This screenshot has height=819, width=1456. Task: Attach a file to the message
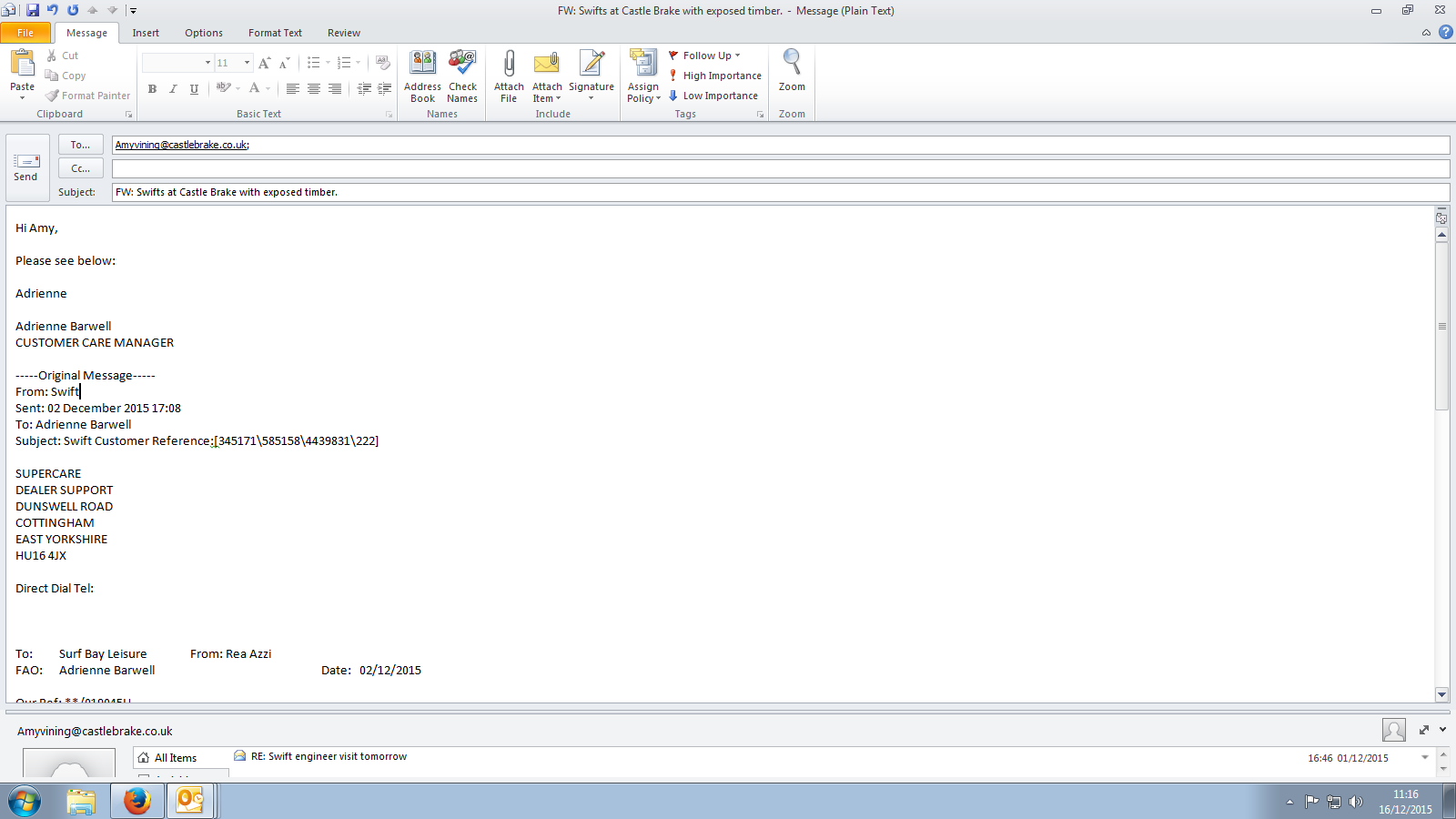click(509, 76)
